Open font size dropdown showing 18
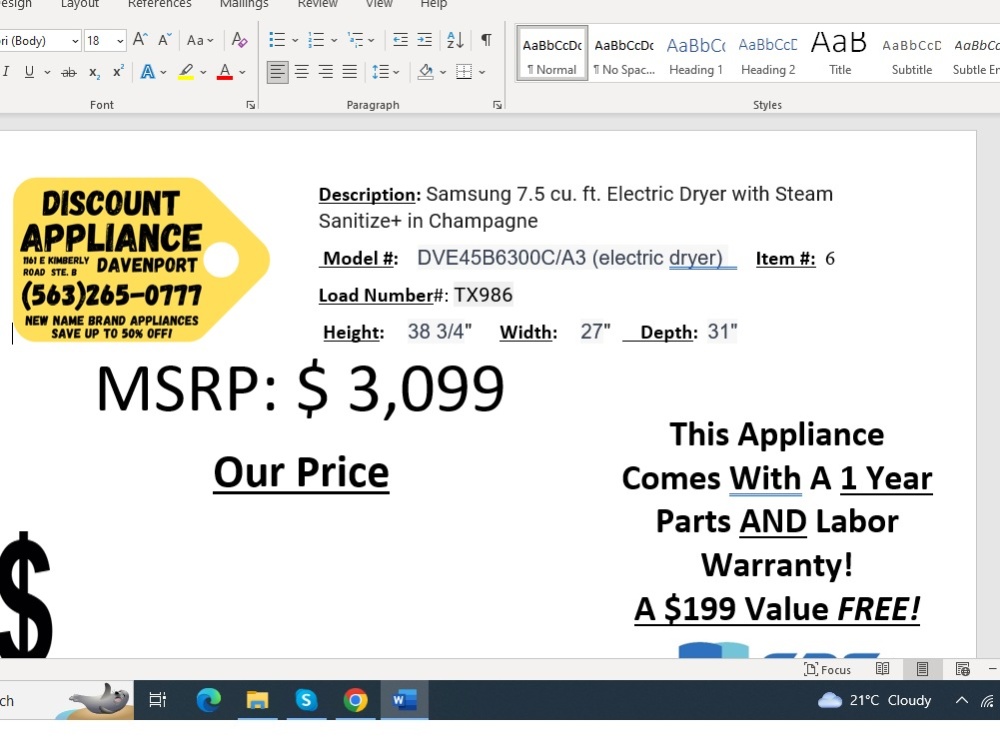1000x750 pixels. coord(120,41)
